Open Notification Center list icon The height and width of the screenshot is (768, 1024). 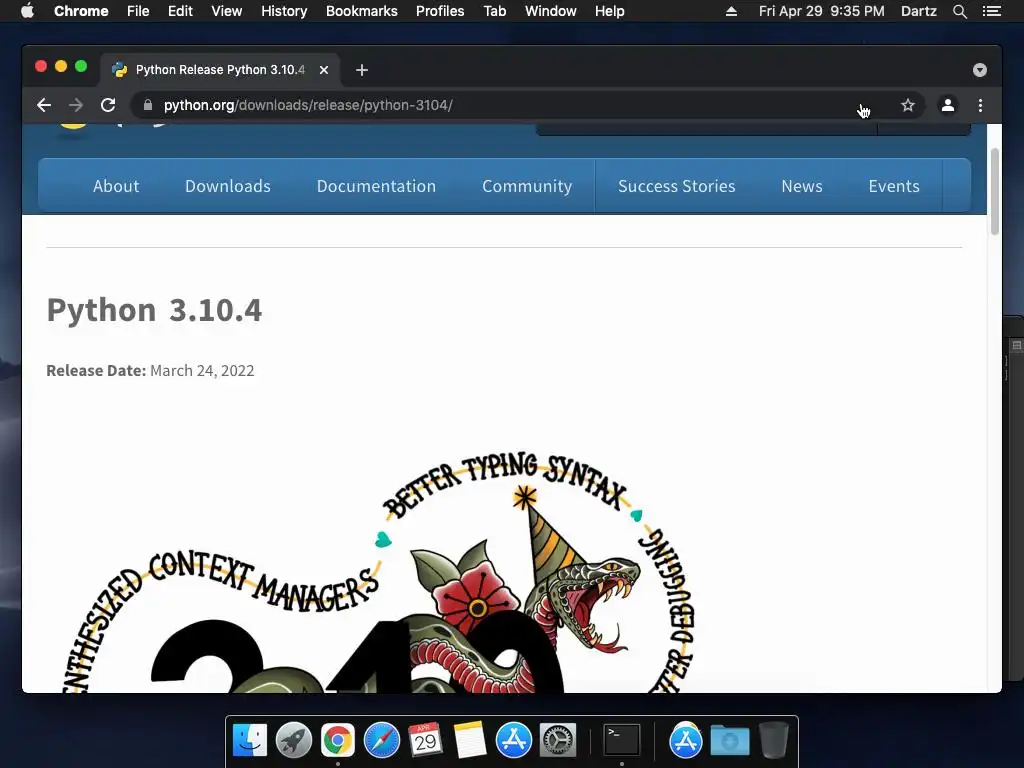pyautogui.click(x=992, y=11)
